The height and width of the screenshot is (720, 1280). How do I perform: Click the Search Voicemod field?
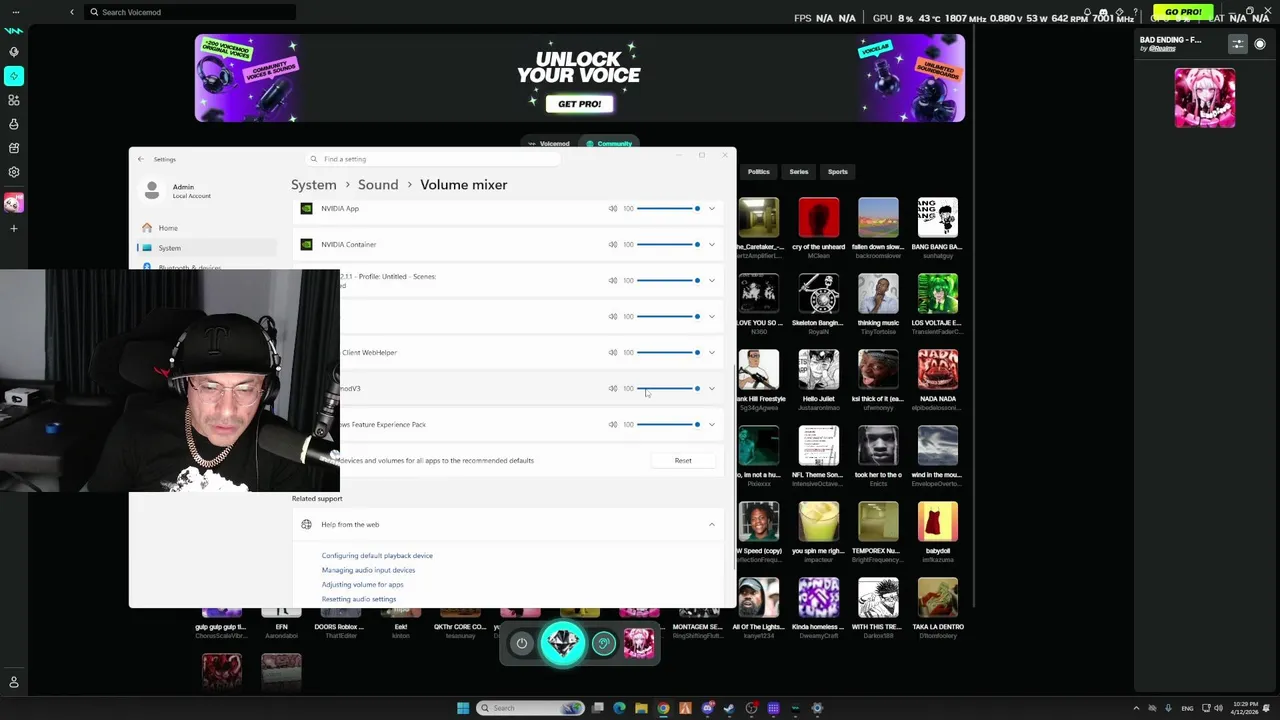[x=190, y=12]
